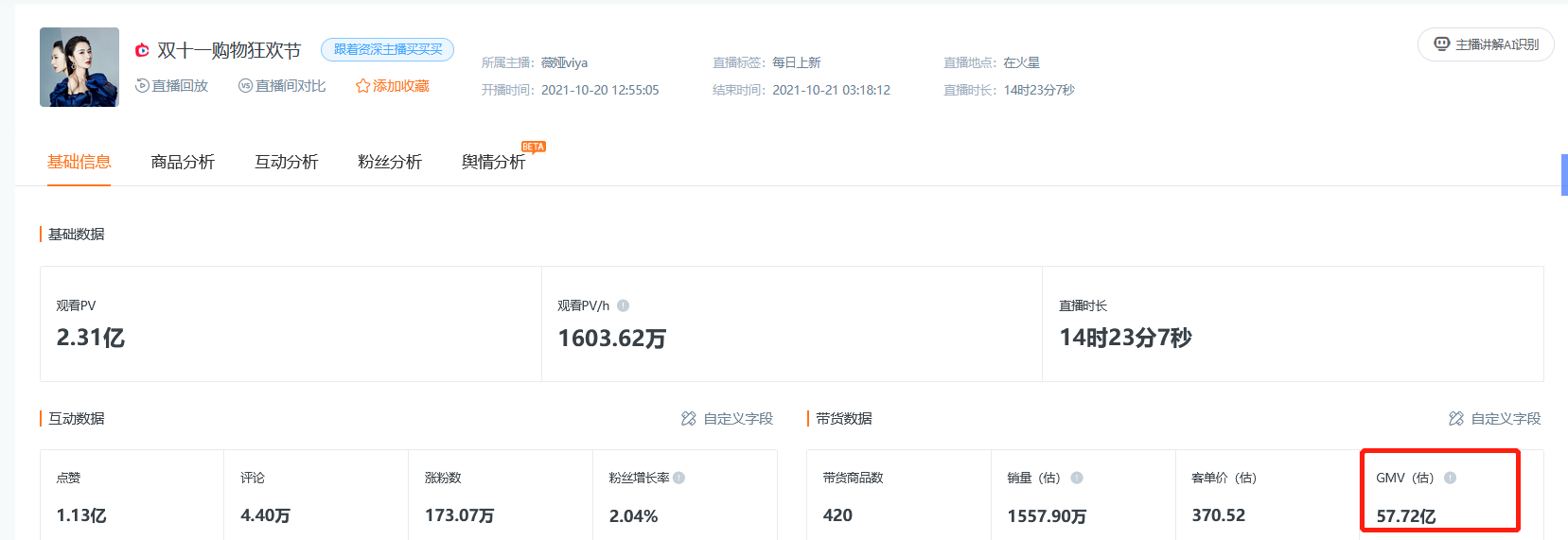Click the red platform icon beside the title
The height and width of the screenshot is (540, 1568).
[x=142, y=50]
